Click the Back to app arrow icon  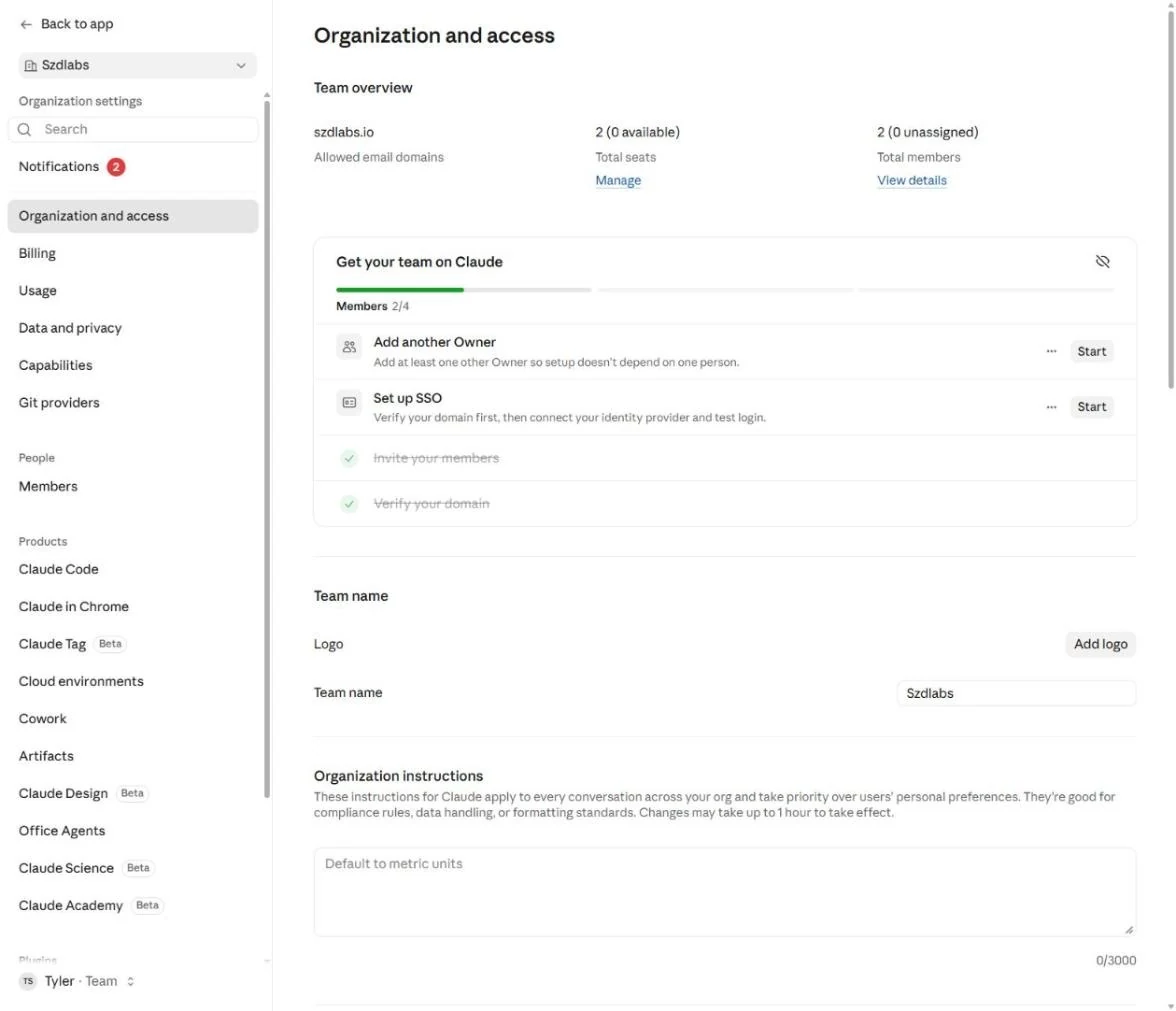click(x=26, y=24)
